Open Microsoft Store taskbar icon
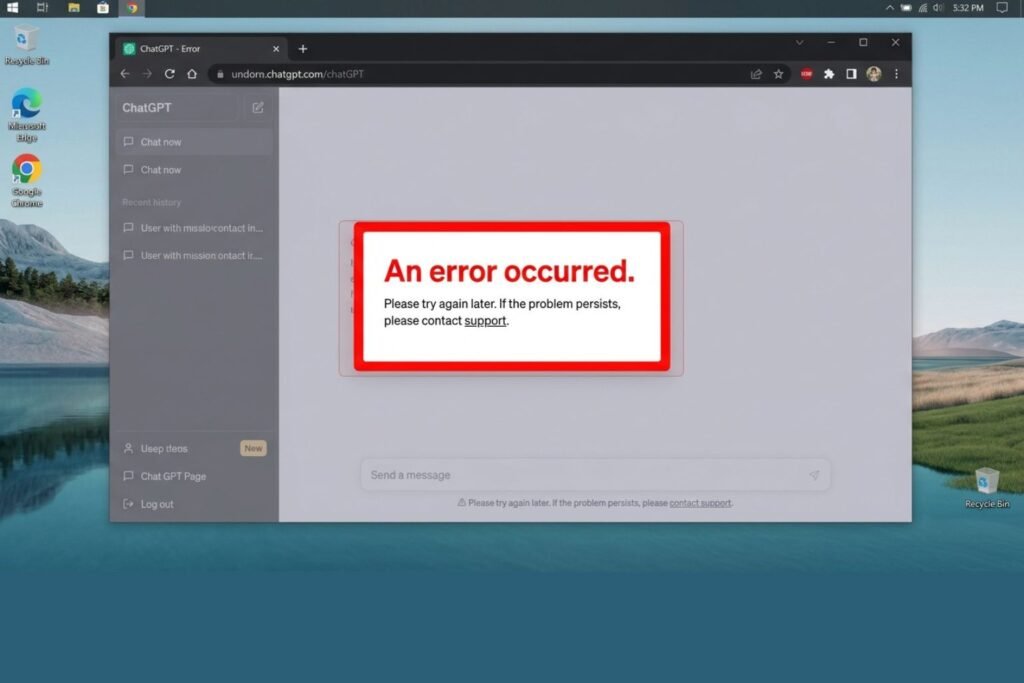Viewport: 1024px width, 683px height. click(x=103, y=8)
